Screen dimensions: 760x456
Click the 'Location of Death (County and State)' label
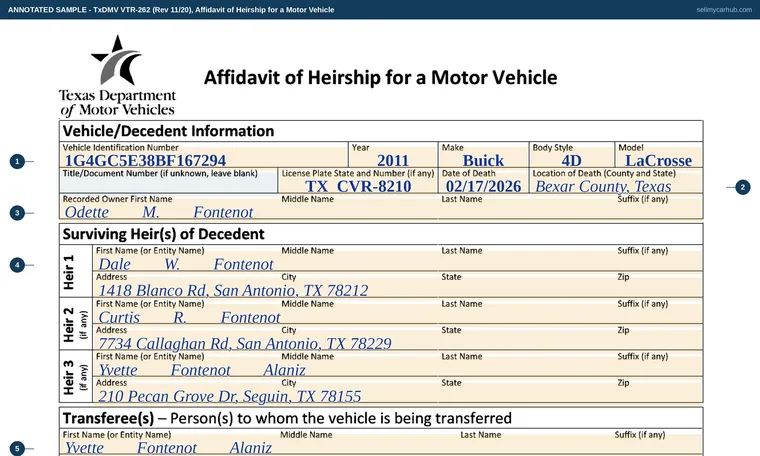(x=604, y=173)
